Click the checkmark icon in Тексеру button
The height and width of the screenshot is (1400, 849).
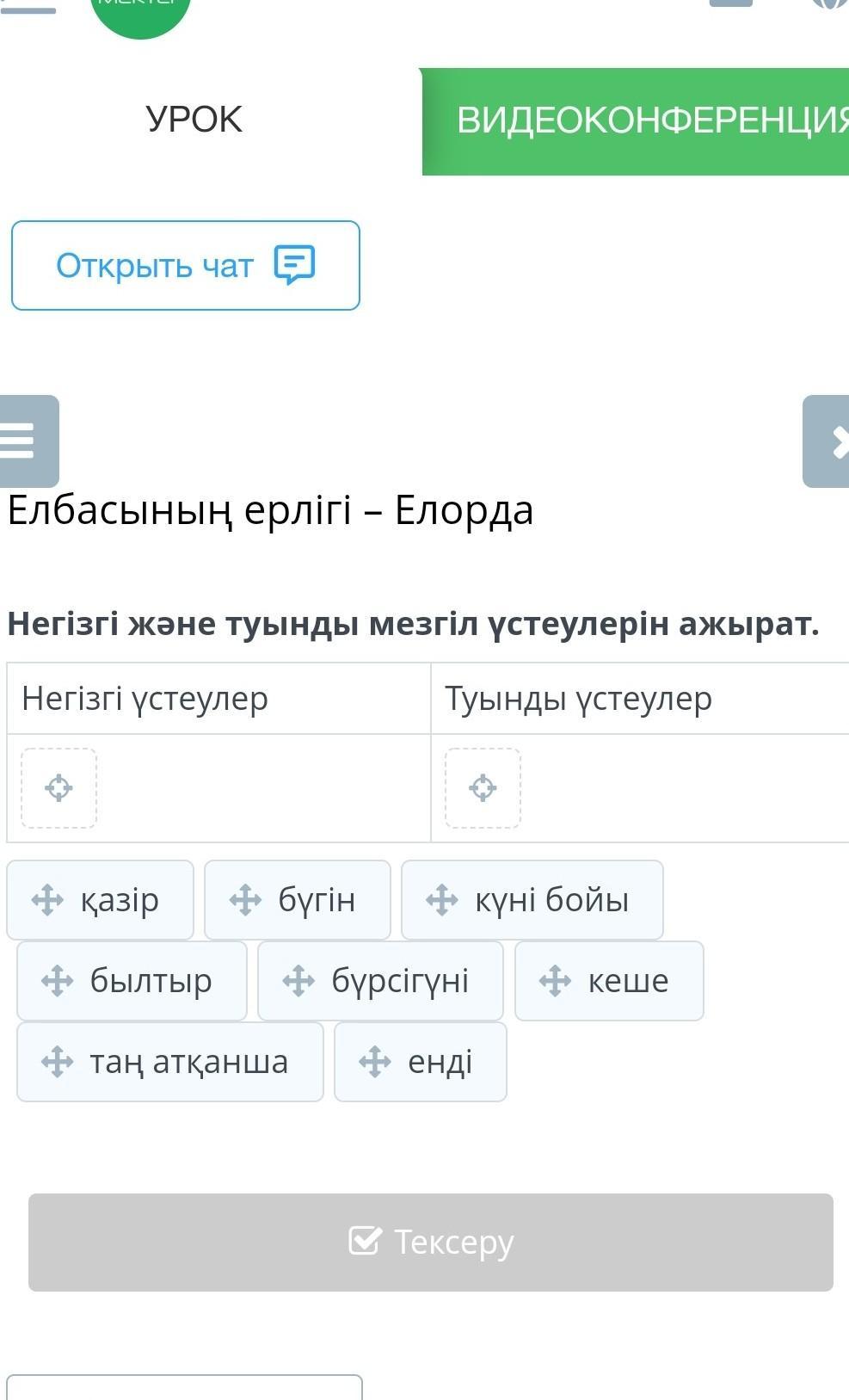[364, 1241]
